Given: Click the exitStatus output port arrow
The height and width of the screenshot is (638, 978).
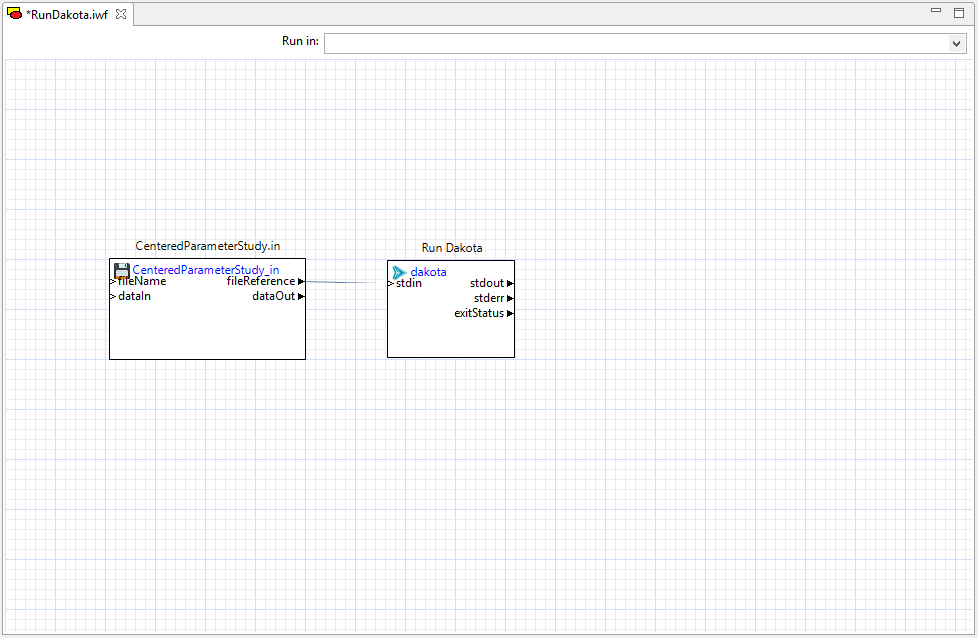Looking at the screenshot, I should click(x=509, y=313).
